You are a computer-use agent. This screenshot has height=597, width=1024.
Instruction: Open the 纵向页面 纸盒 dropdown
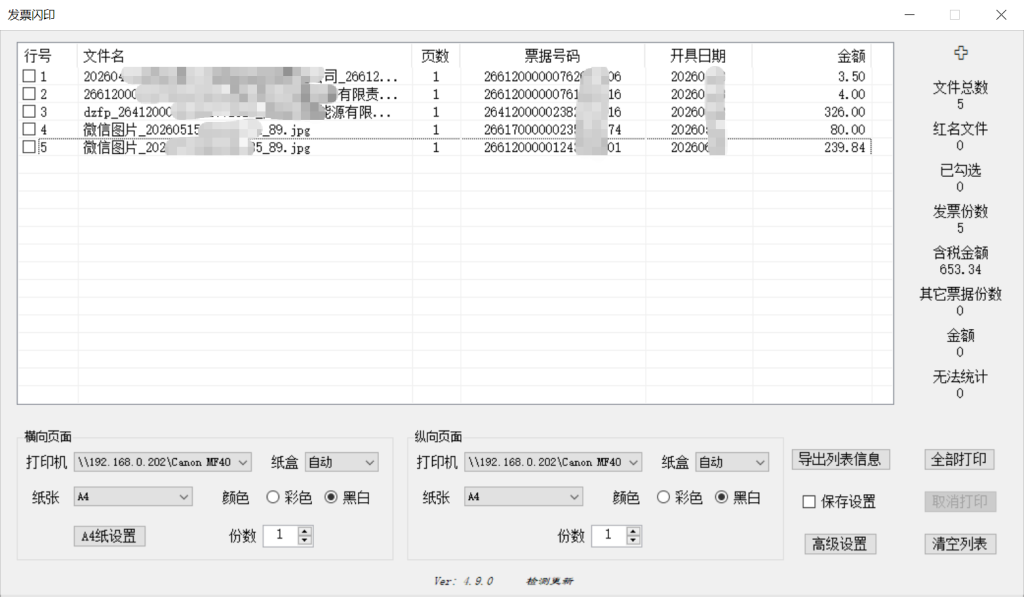coord(732,462)
